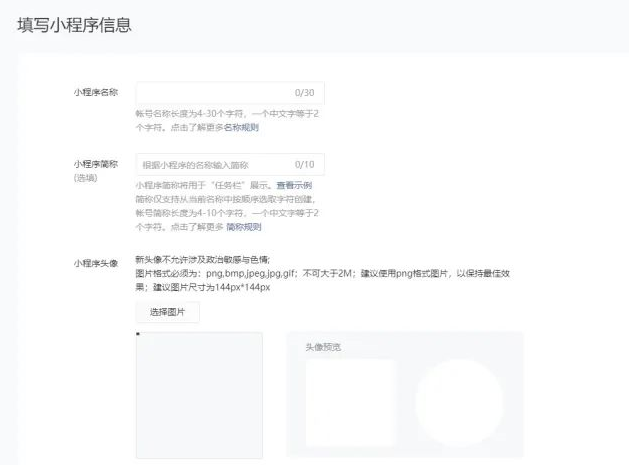629x465 pixels.
Task: Click the empty avatar upload area
Action: [199, 395]
